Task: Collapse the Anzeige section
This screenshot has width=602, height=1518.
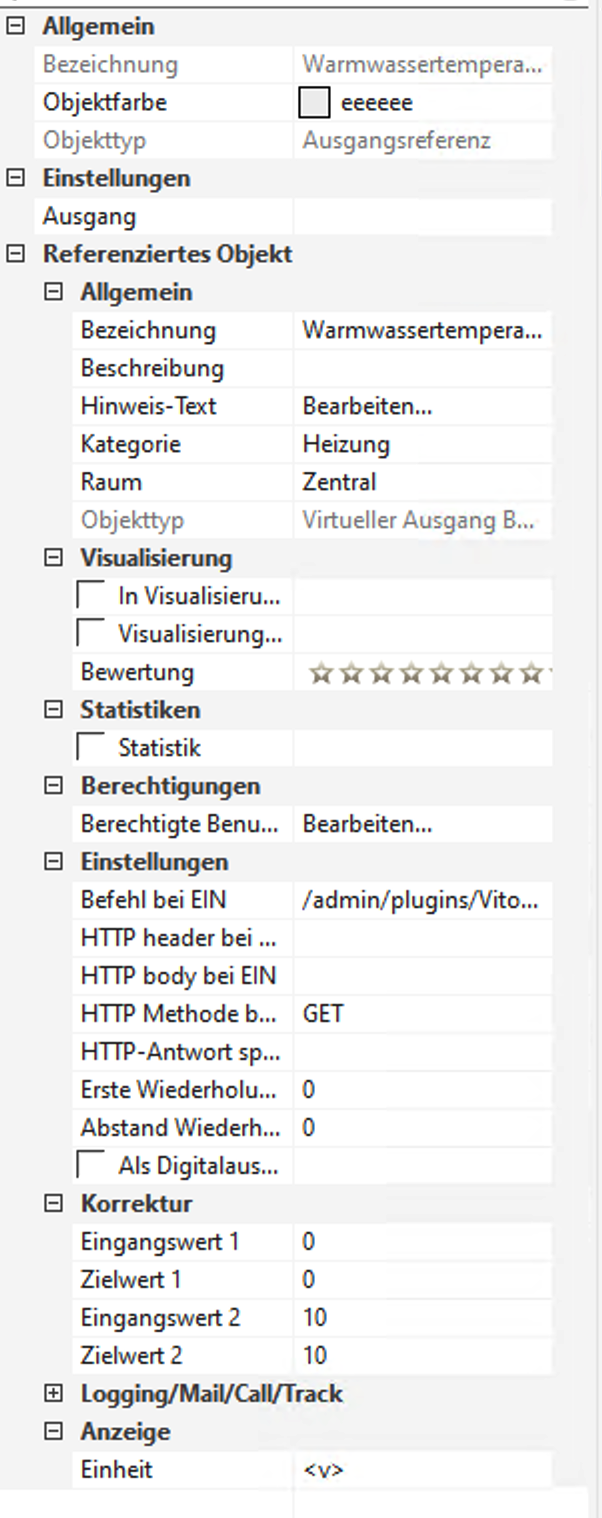Action: pyautogui.click(x=54, y=1432)
